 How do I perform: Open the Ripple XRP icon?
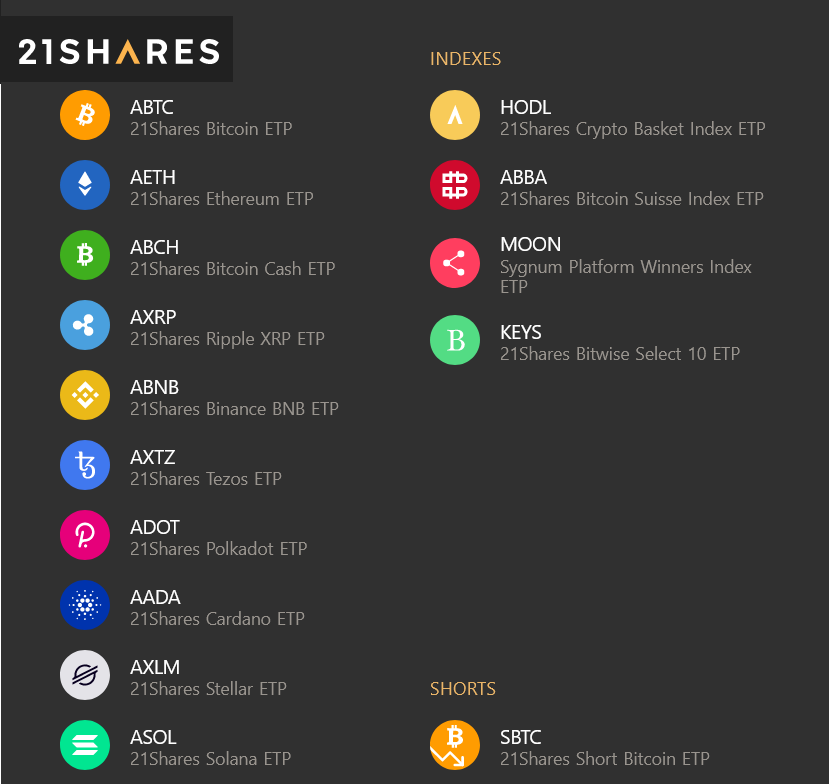tap(85, 325)
